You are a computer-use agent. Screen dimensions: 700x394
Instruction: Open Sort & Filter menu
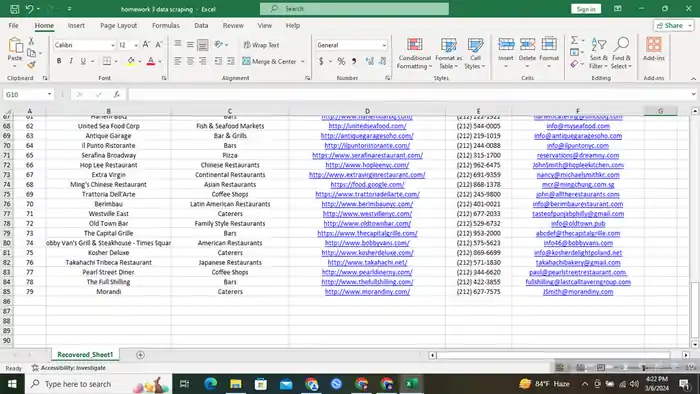pyautogui.click(x=599, y=54)
